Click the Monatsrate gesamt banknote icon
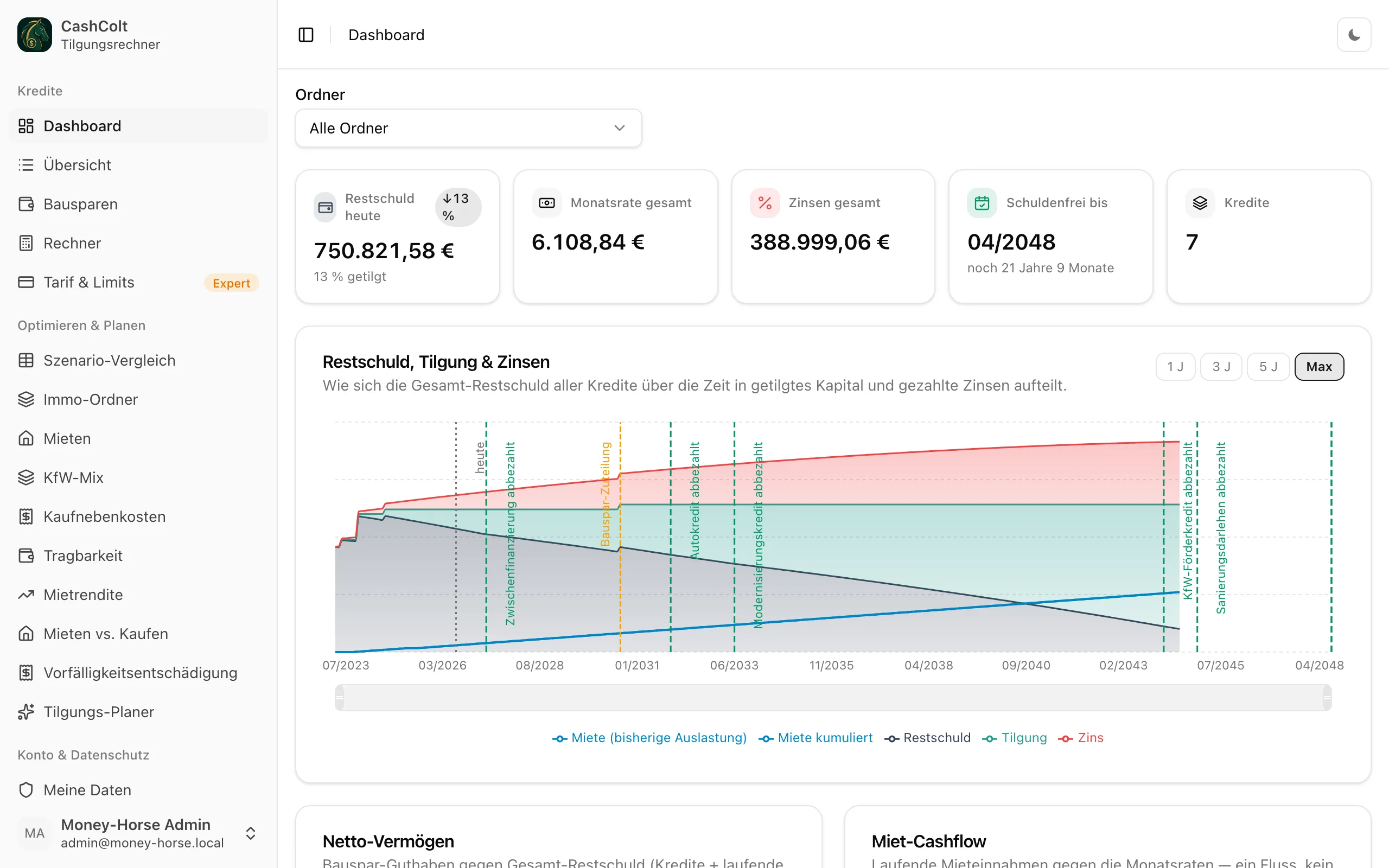The image size is (1389, 868). pos(546,203)
